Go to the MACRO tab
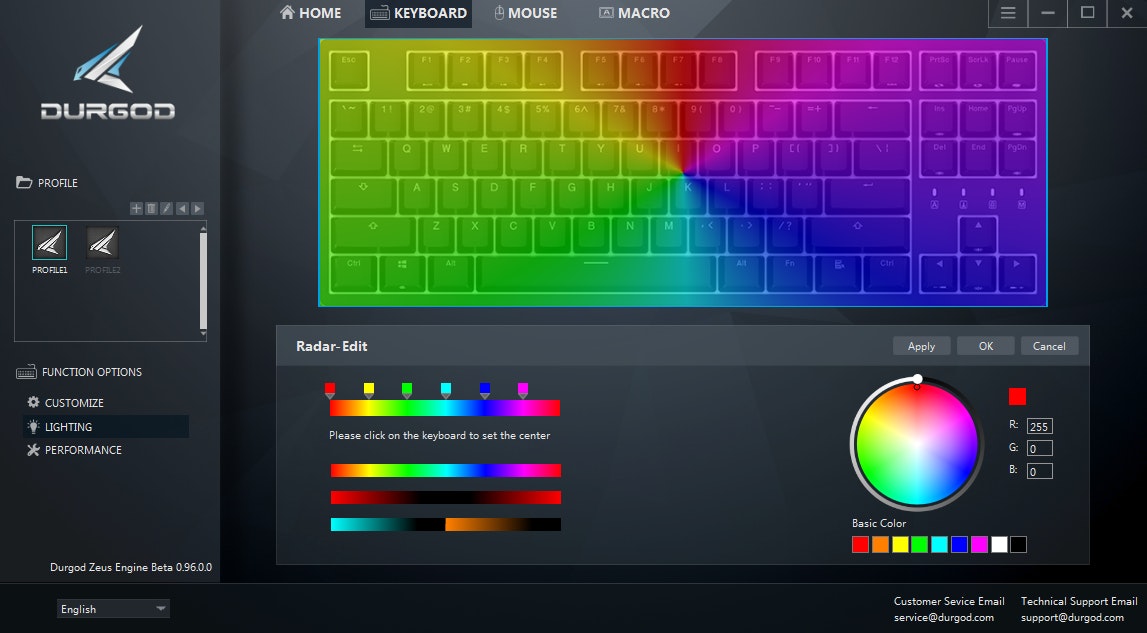 634,13
